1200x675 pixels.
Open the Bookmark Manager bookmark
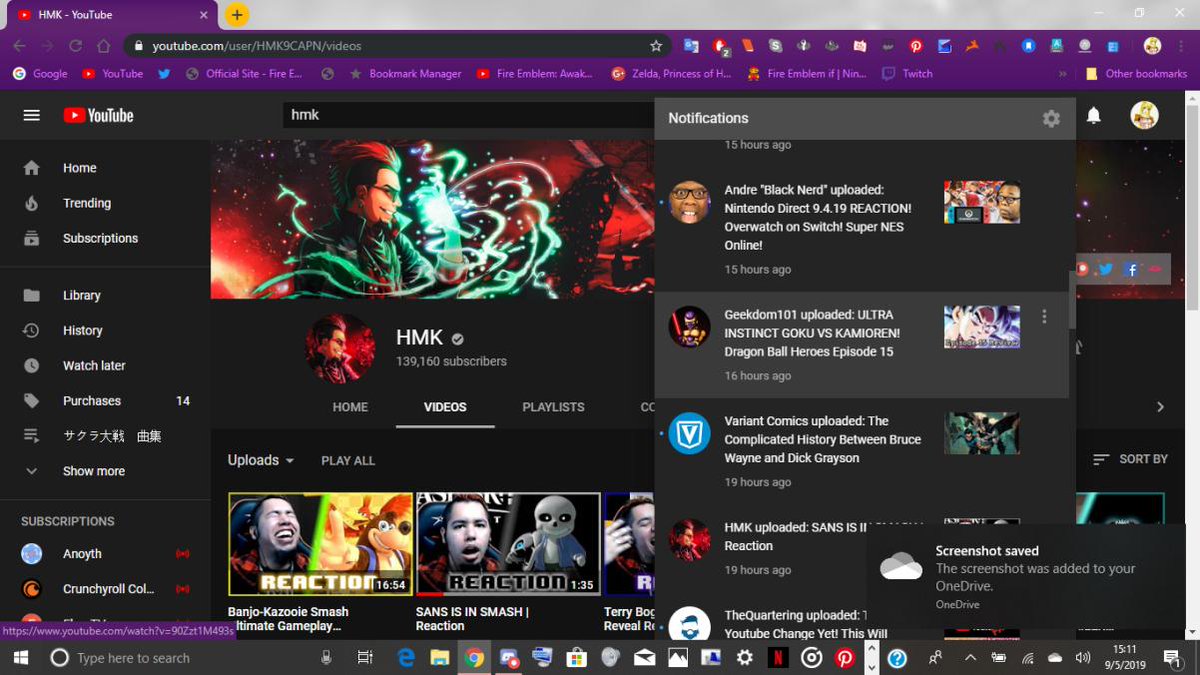point(405,74)
